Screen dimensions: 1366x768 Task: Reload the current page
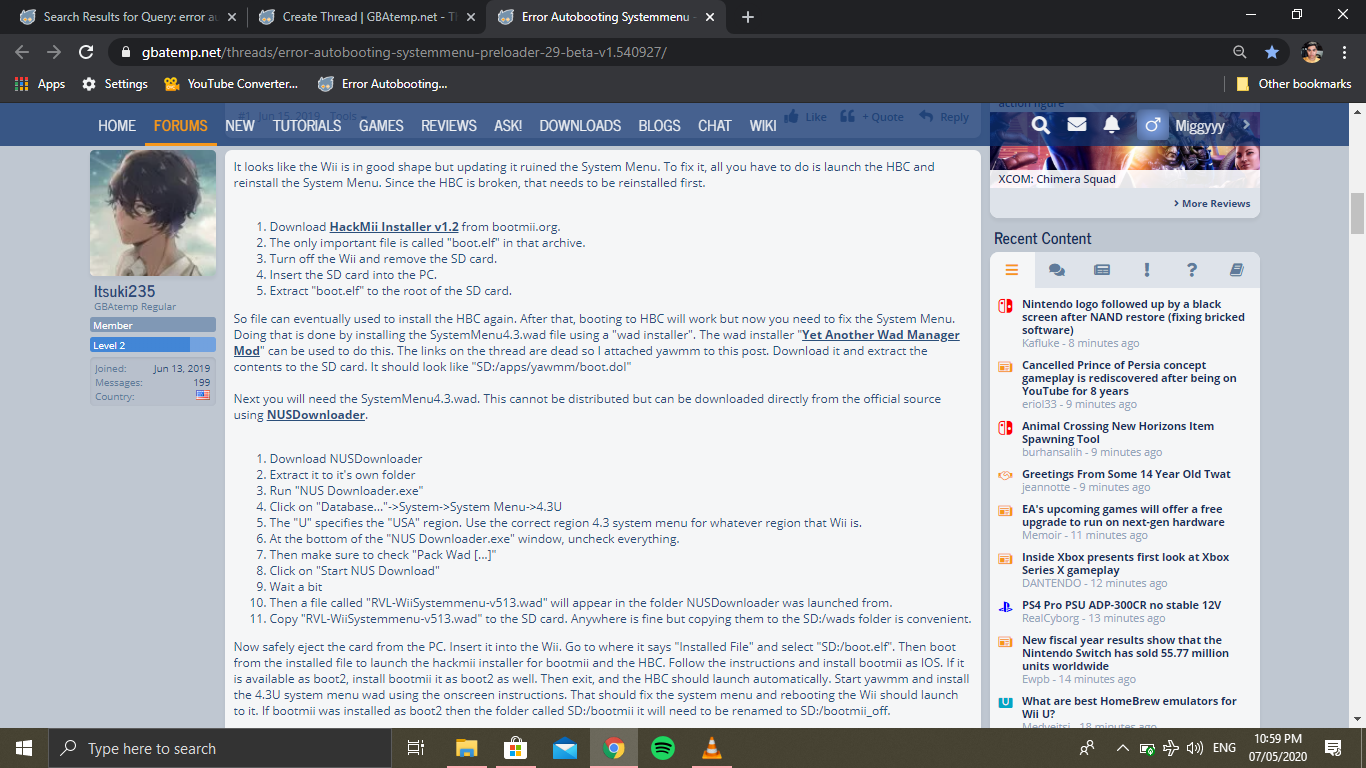(86, 52)
